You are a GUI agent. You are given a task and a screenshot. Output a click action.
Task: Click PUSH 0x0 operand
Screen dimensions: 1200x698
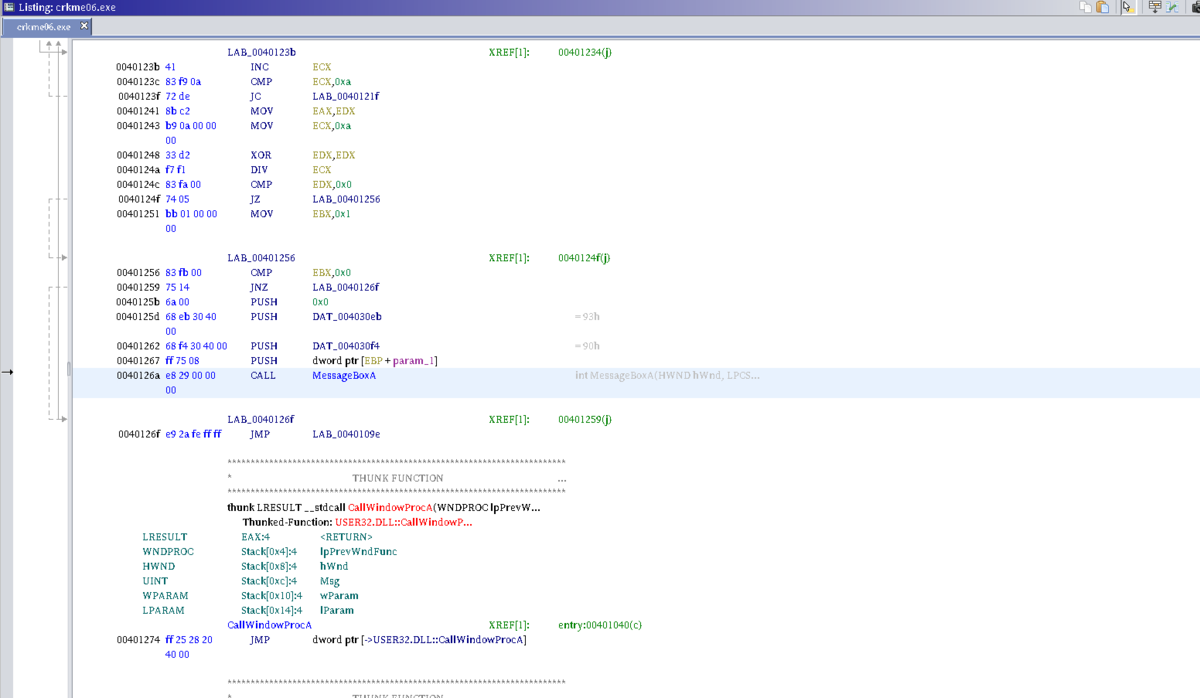(x=320, y=301)
